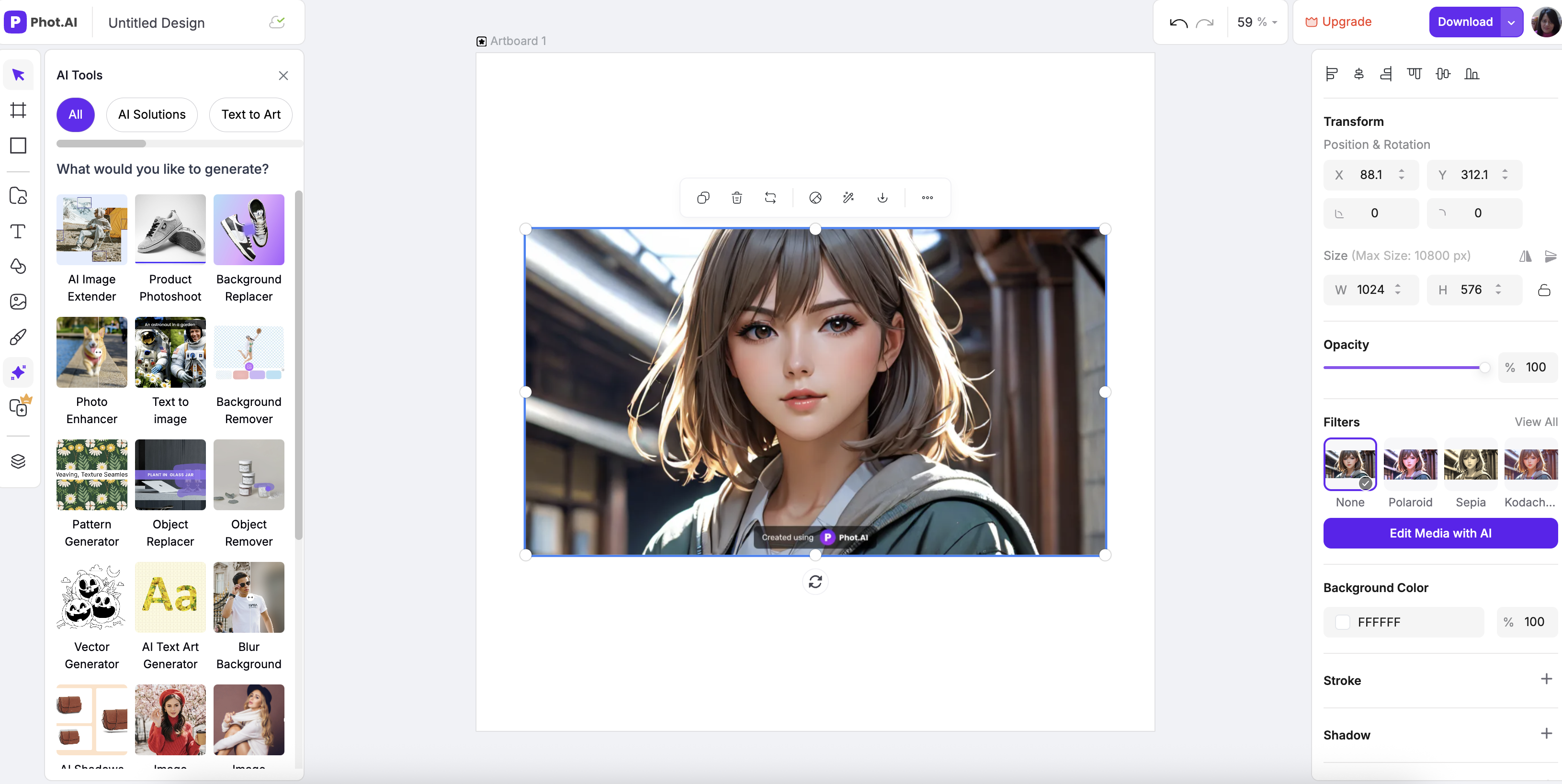This screenshot has height=784, width=1562.
Task: Open the Layers panel from the sidebar
Action: [18, 461]
